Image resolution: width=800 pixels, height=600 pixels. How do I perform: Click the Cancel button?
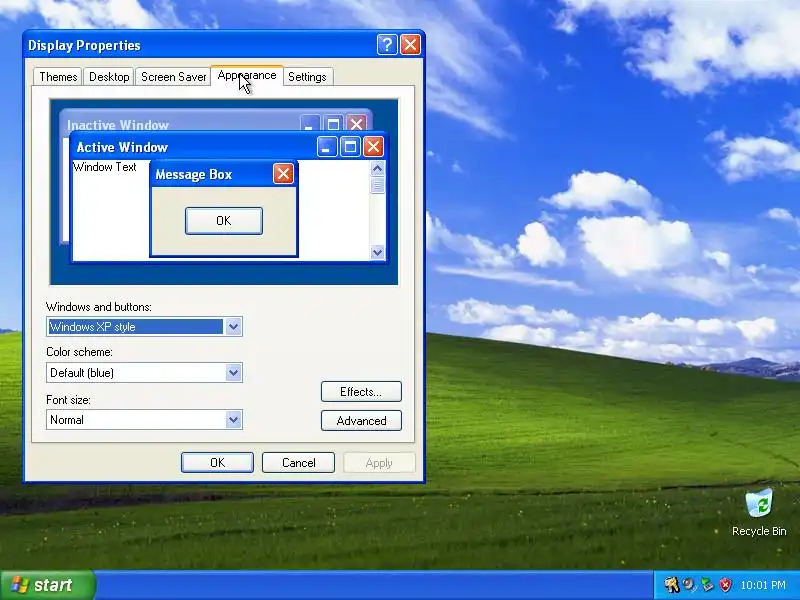(x=298, y=463)
